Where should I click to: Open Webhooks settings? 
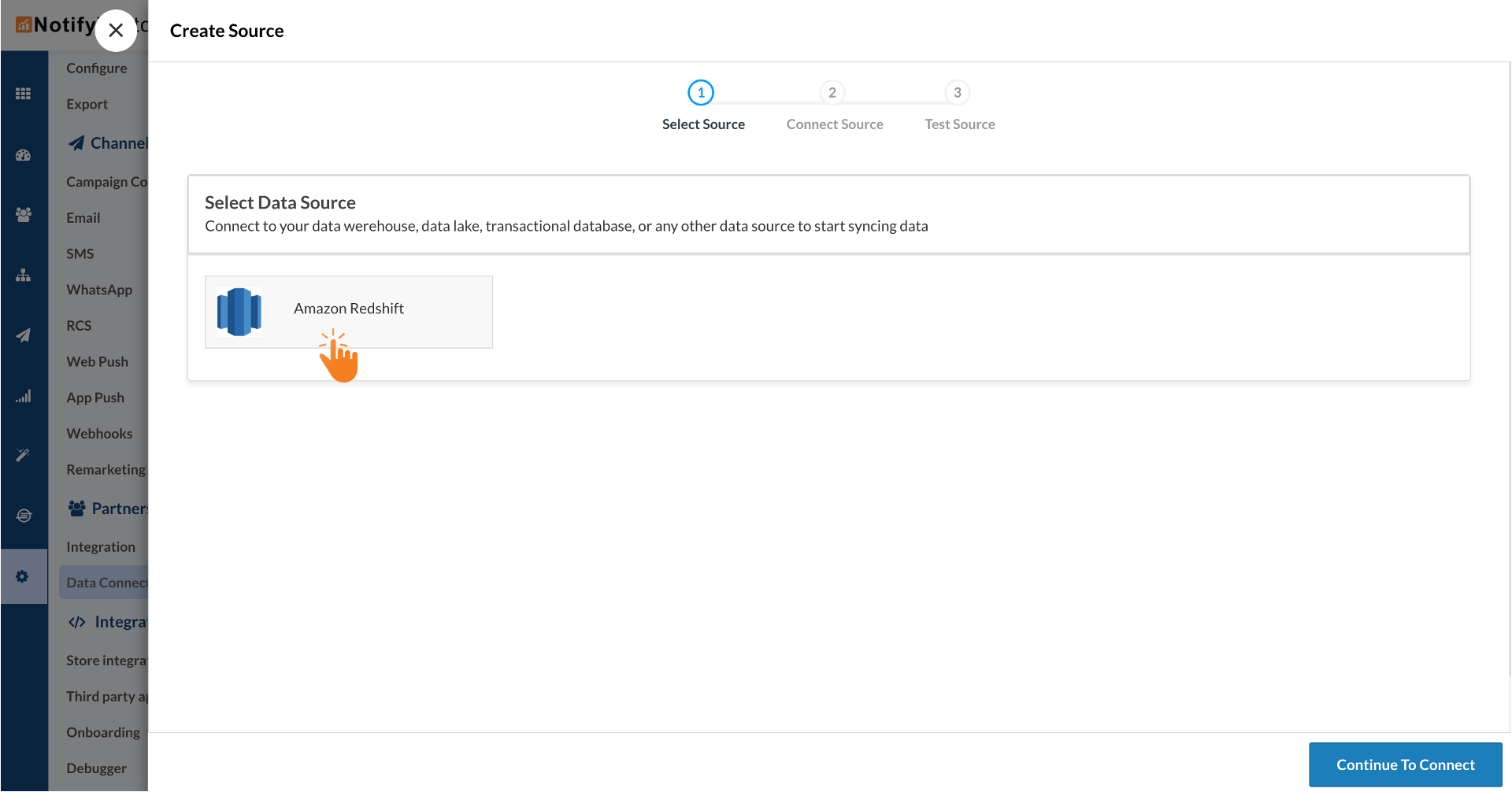pos(99,434)
